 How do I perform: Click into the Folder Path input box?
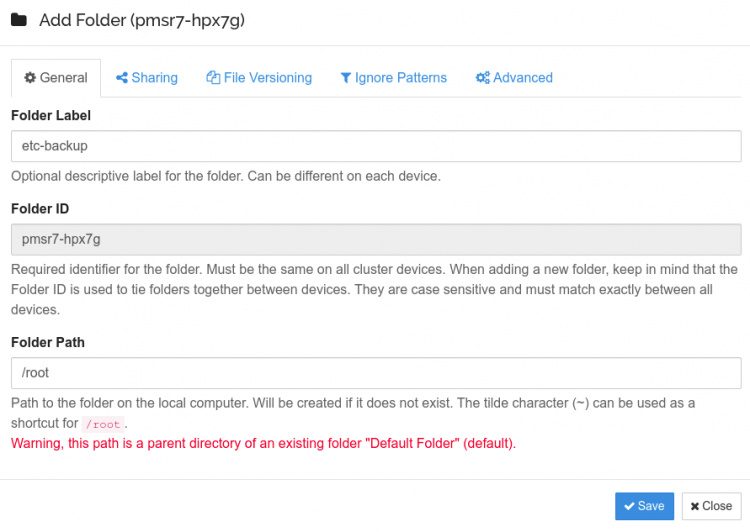point(375,373)
